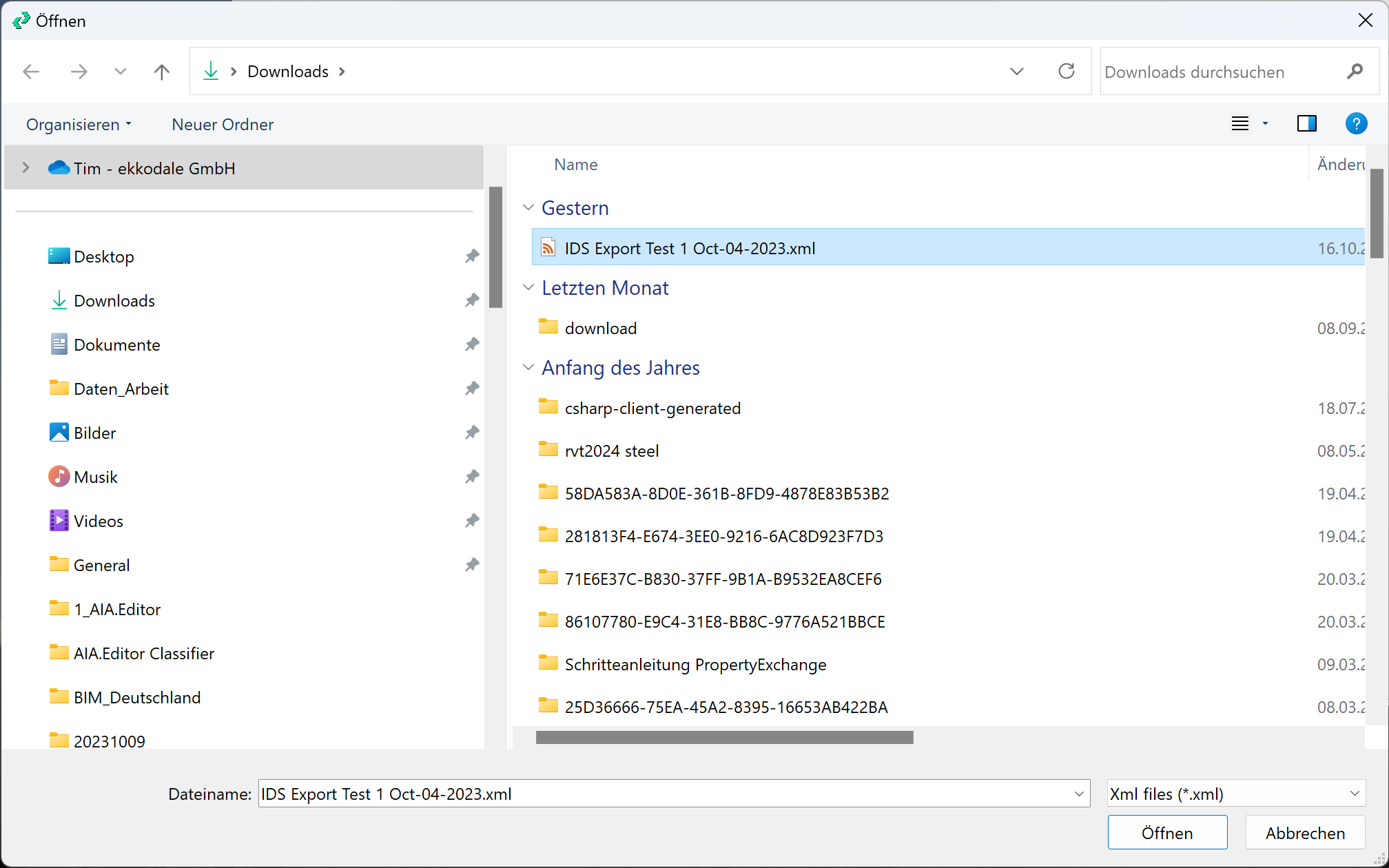Screen dimensions: 1389x868
Task: Open the help question mark icon
Action: tap(1355, 124)
